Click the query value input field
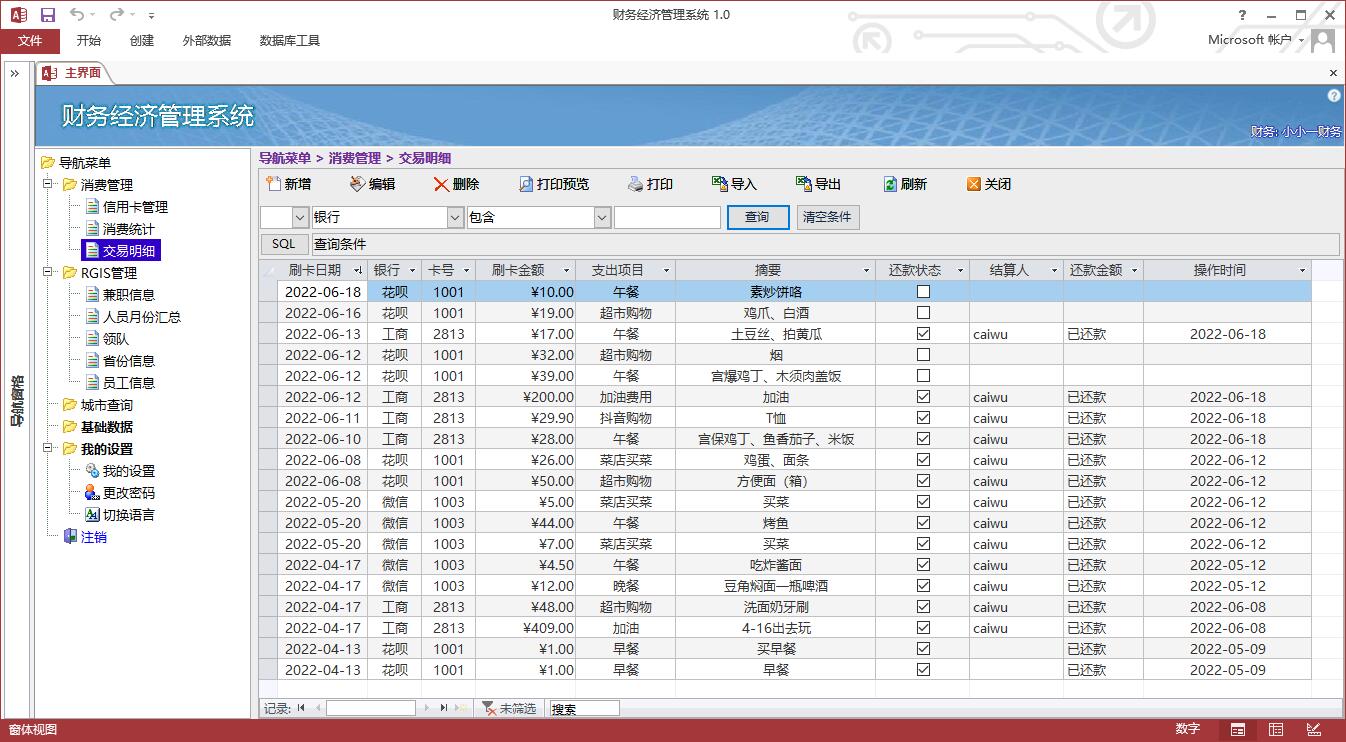This screenshot has width=1346, height=742. pos(667,217)
